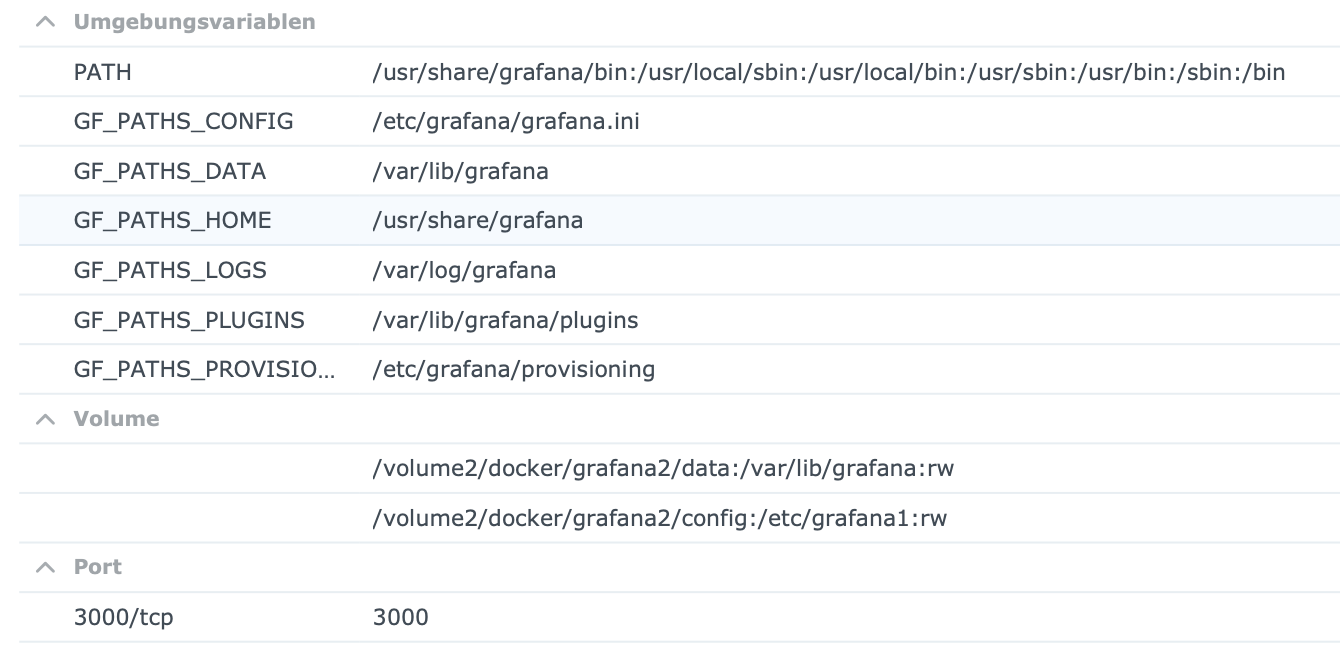
Task: Select the grafana2/config volume mapping row
Action: (x=659, y=518)
